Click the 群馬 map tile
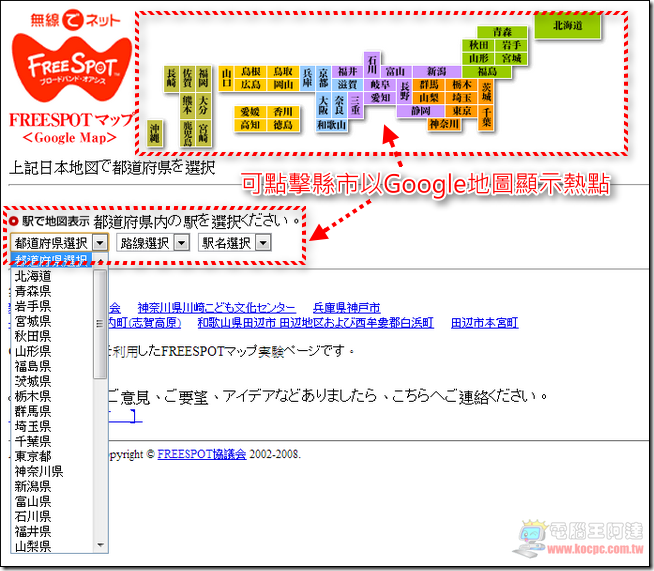 click(x=428, y=85)
